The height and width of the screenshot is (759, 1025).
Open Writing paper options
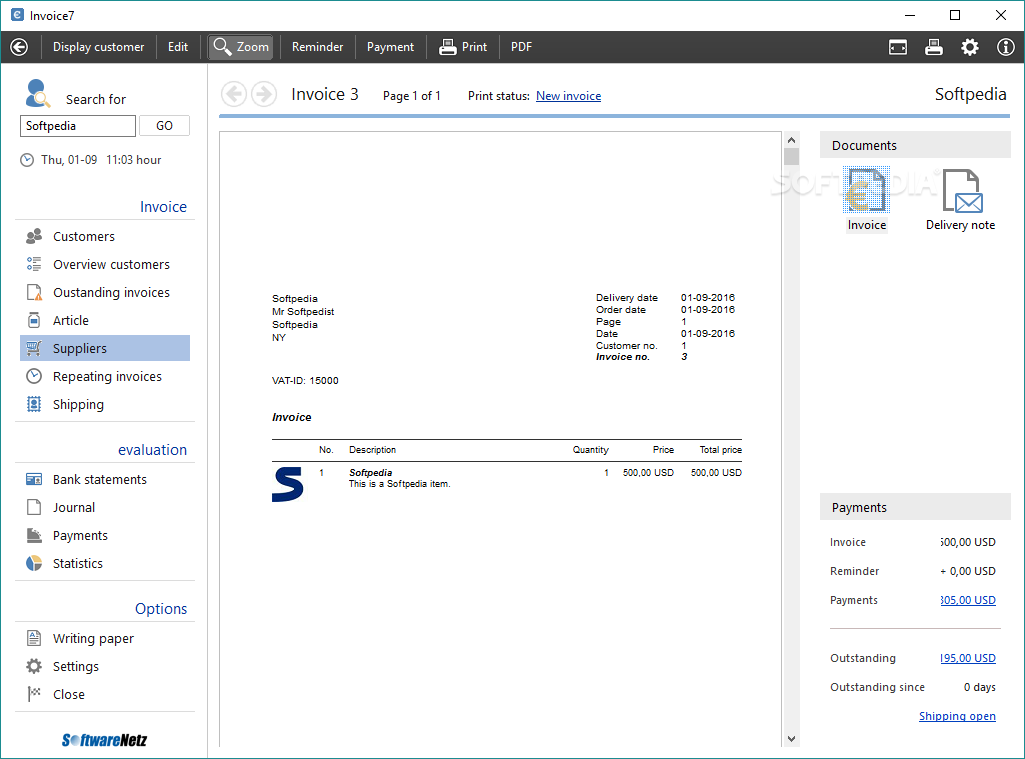pos(93,639)
